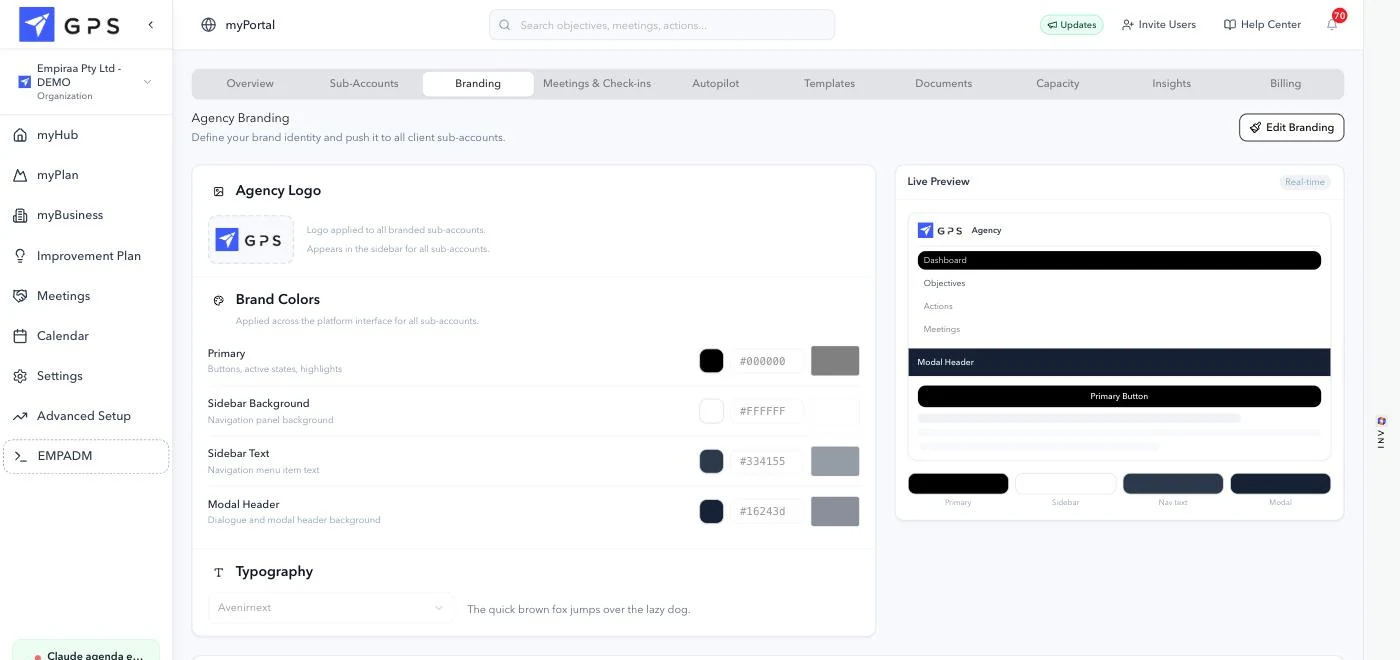Click the Sidebar Background white color swatch
This screenshot has height=660, width=1400.
coord(711,411)
